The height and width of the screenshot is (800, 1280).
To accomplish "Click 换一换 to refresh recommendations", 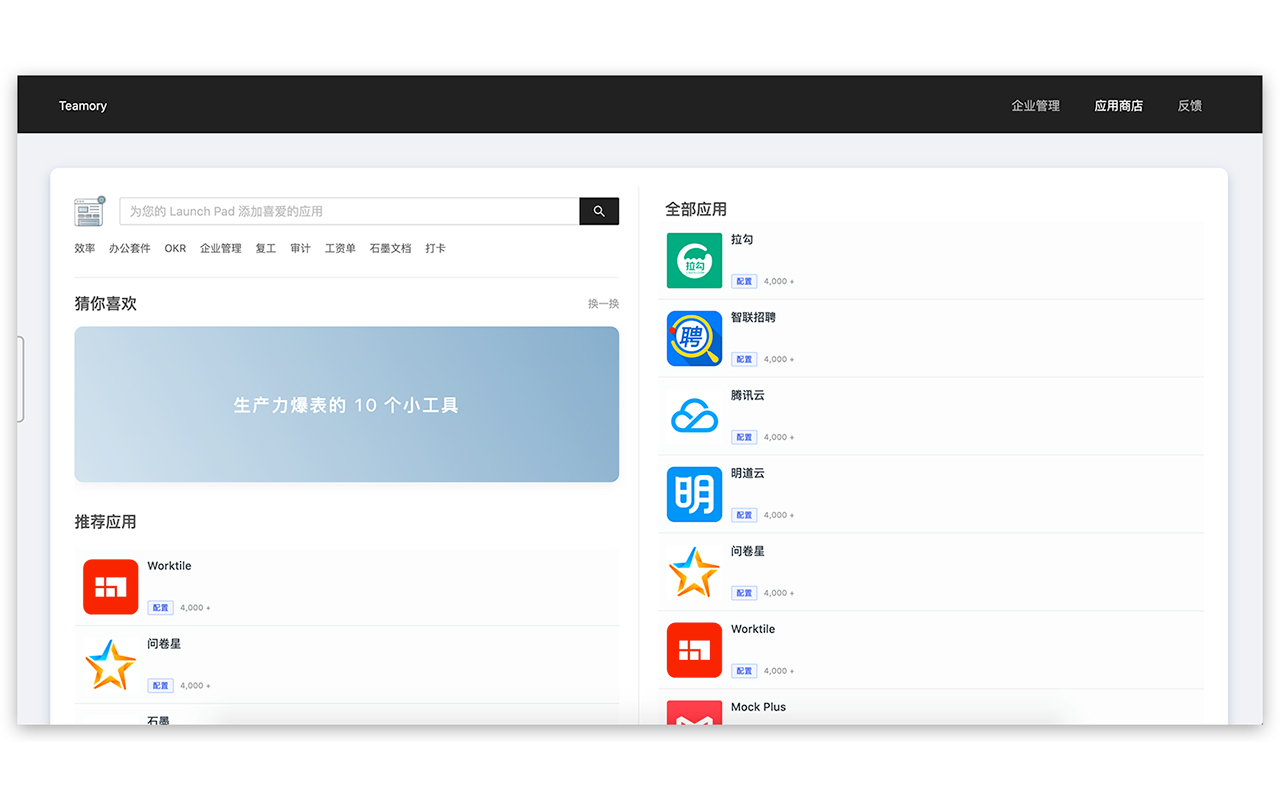I will point(603,304).
